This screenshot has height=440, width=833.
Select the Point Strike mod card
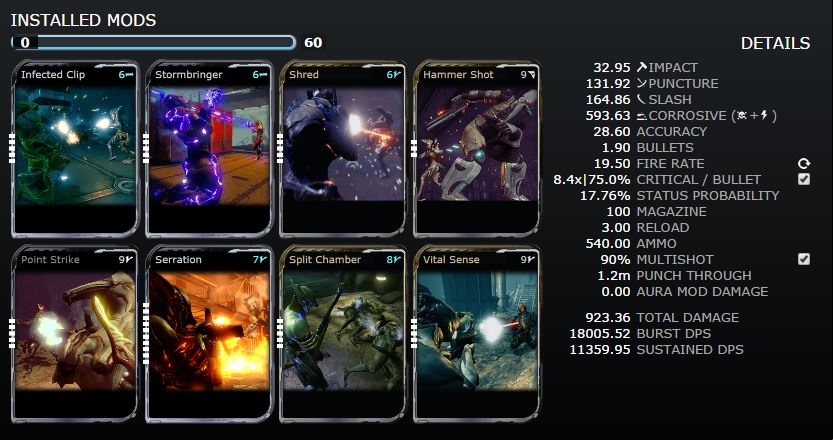pyautogui.click(x=75, y=333)
